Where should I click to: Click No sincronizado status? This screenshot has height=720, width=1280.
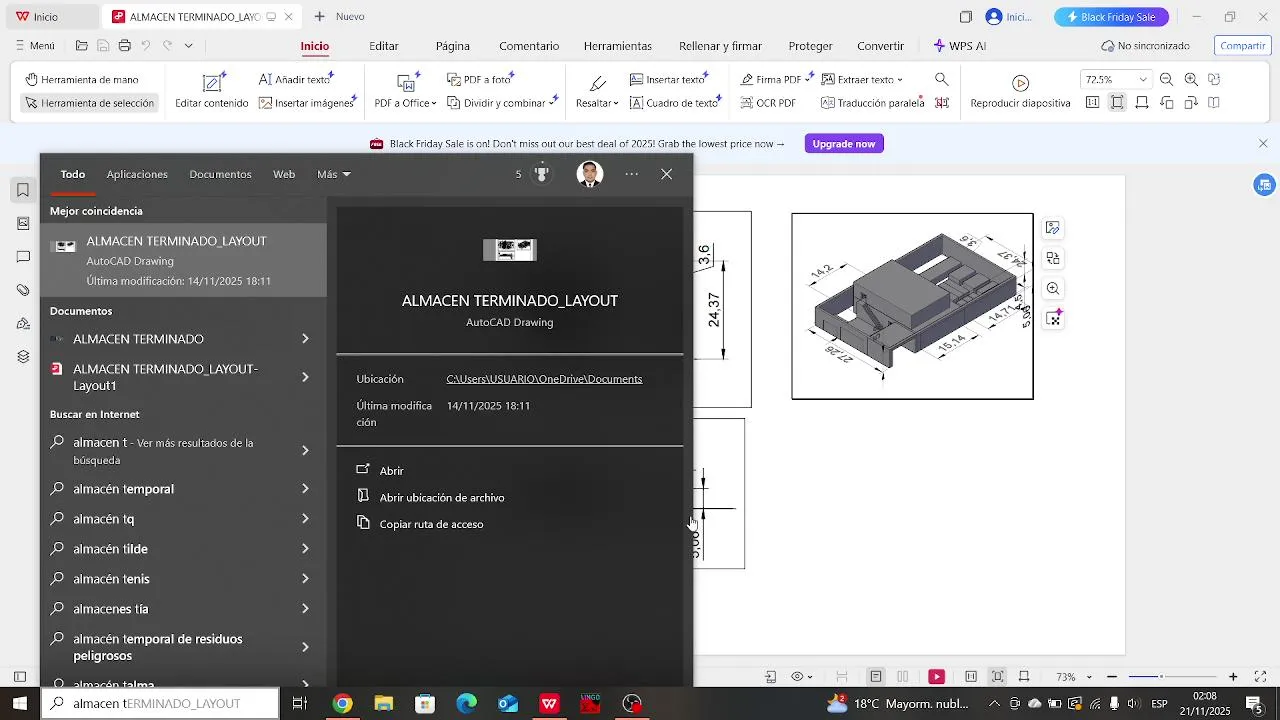pos(1146,46)
